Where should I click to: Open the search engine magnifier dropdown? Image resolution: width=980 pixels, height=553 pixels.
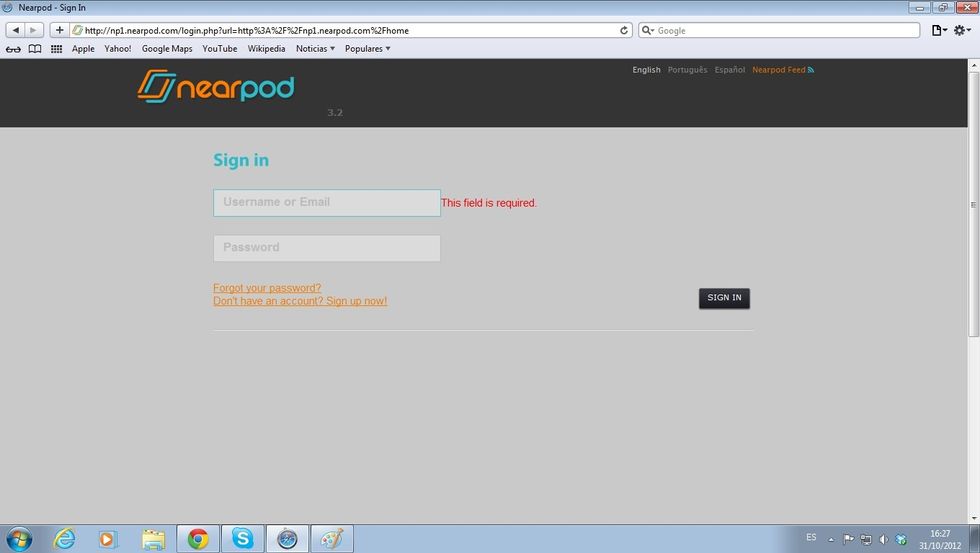pyautogui.click(x=648, y=30)
